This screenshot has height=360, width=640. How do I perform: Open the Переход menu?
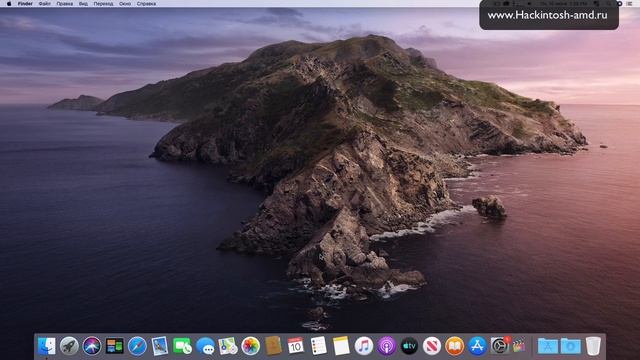coord(103,4)
